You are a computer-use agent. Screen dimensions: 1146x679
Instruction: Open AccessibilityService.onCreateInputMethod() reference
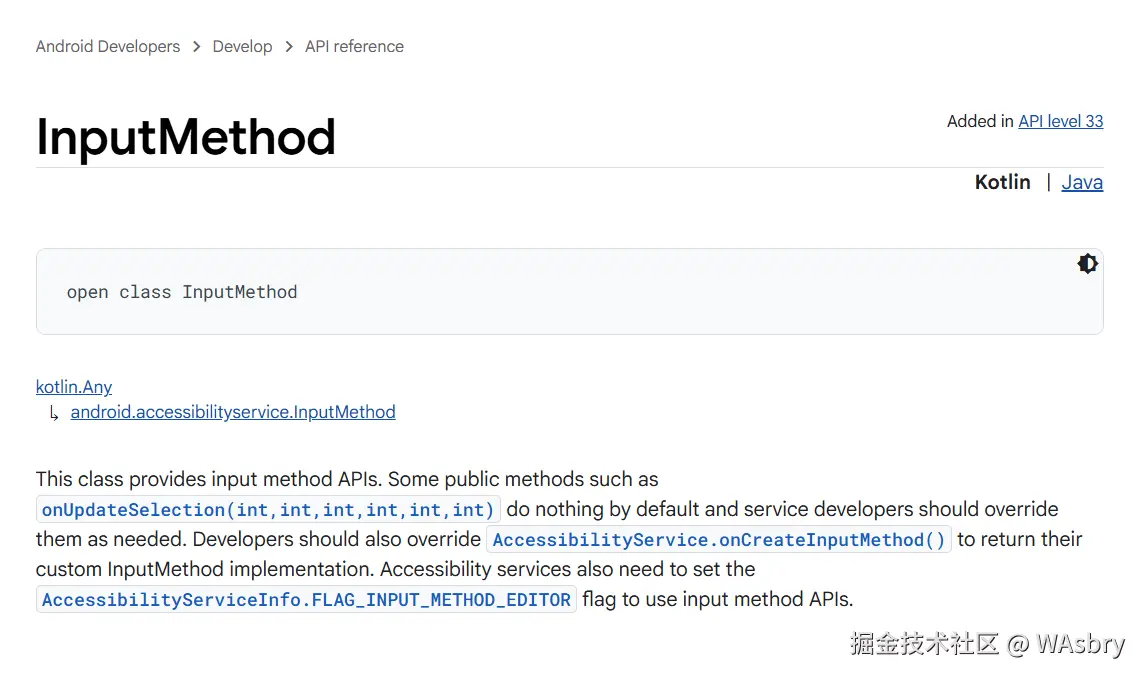(719, 540)
